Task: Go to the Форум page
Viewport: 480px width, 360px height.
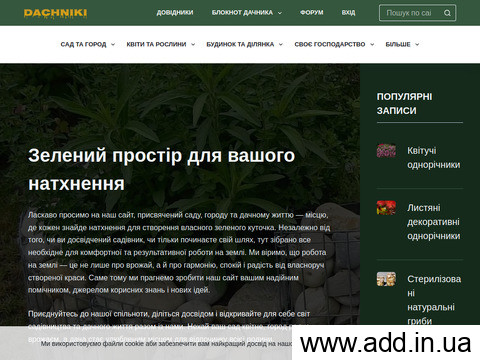Action: [311, 13]
